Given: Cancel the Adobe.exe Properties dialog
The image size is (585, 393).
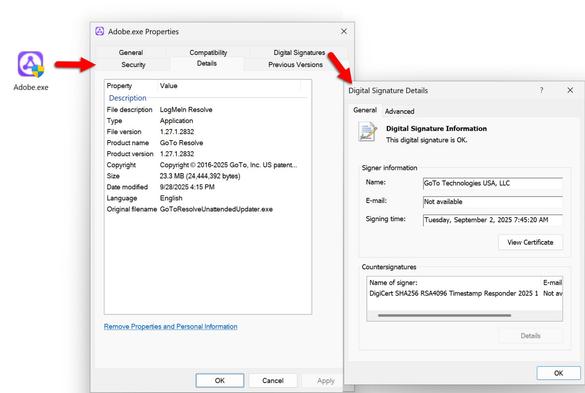Looking at the screenshot, I should click(x=273, y=380).
